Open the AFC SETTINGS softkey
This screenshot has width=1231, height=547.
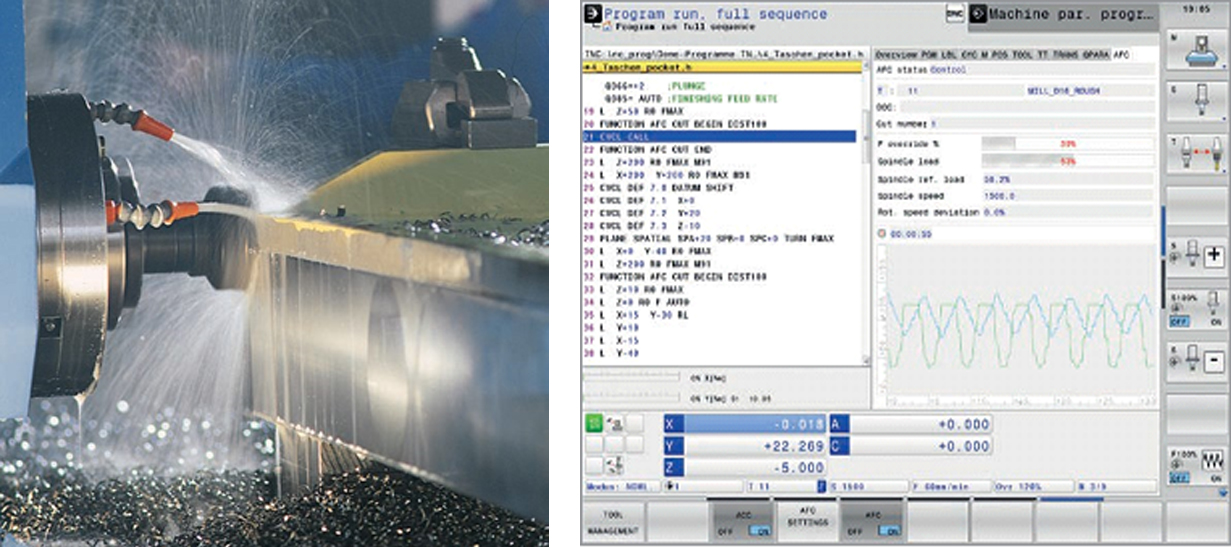(x=807, y=523)
